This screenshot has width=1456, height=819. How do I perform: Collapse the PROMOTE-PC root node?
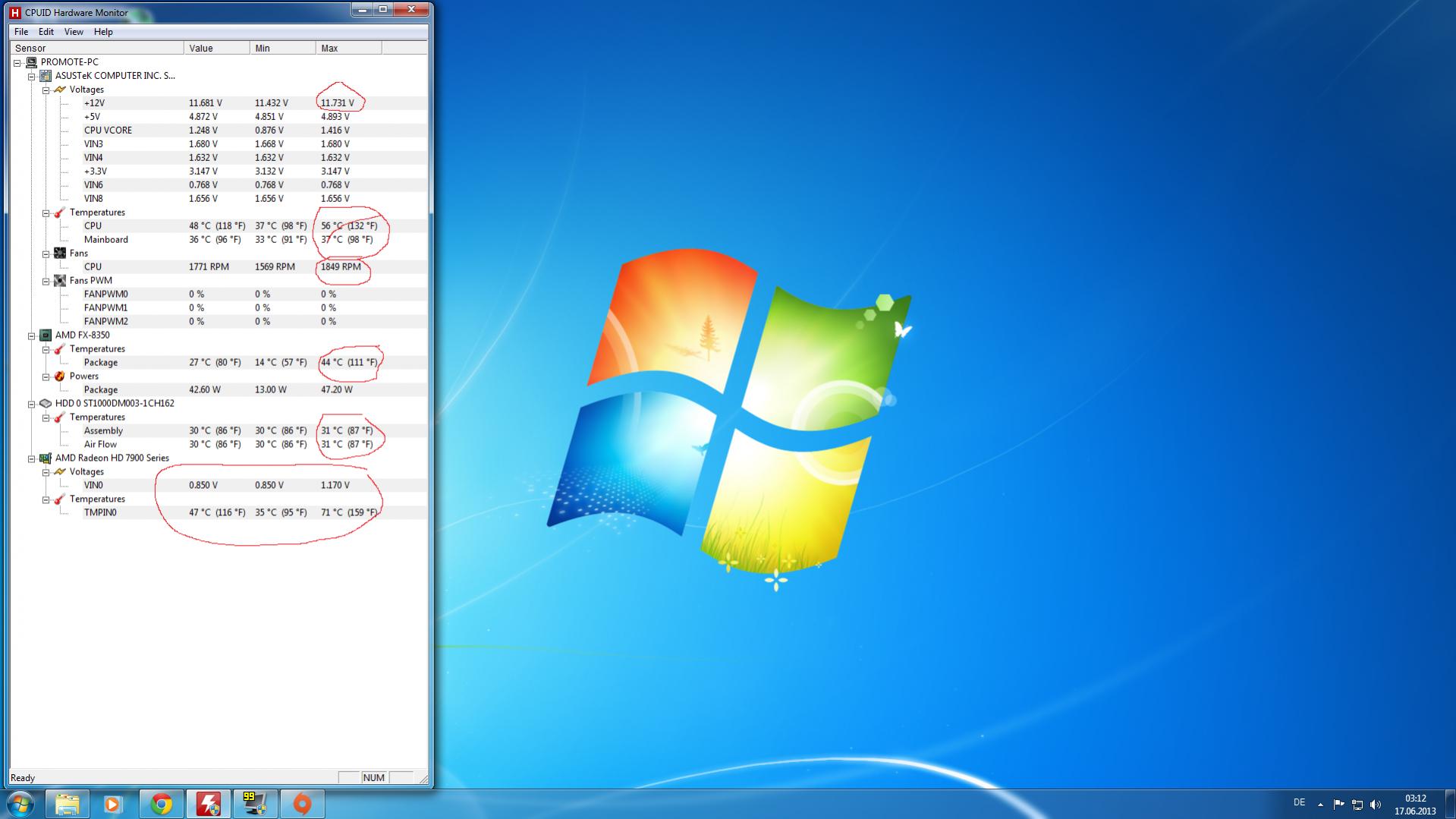tap(17, 62)
